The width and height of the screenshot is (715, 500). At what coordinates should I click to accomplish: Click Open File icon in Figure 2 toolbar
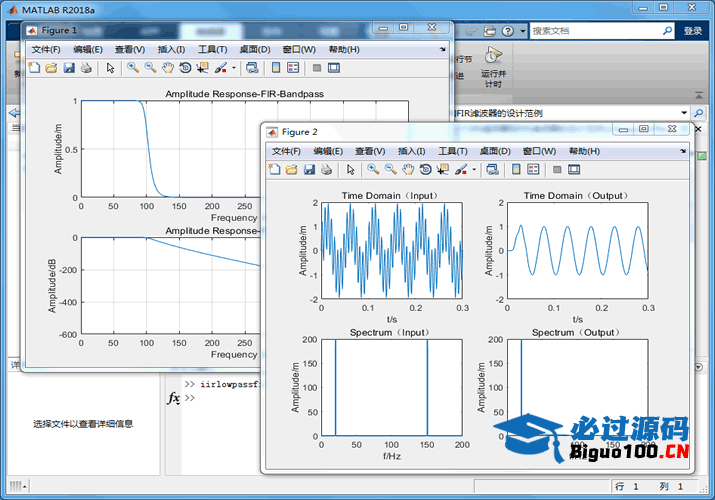(x=291, y=170)
